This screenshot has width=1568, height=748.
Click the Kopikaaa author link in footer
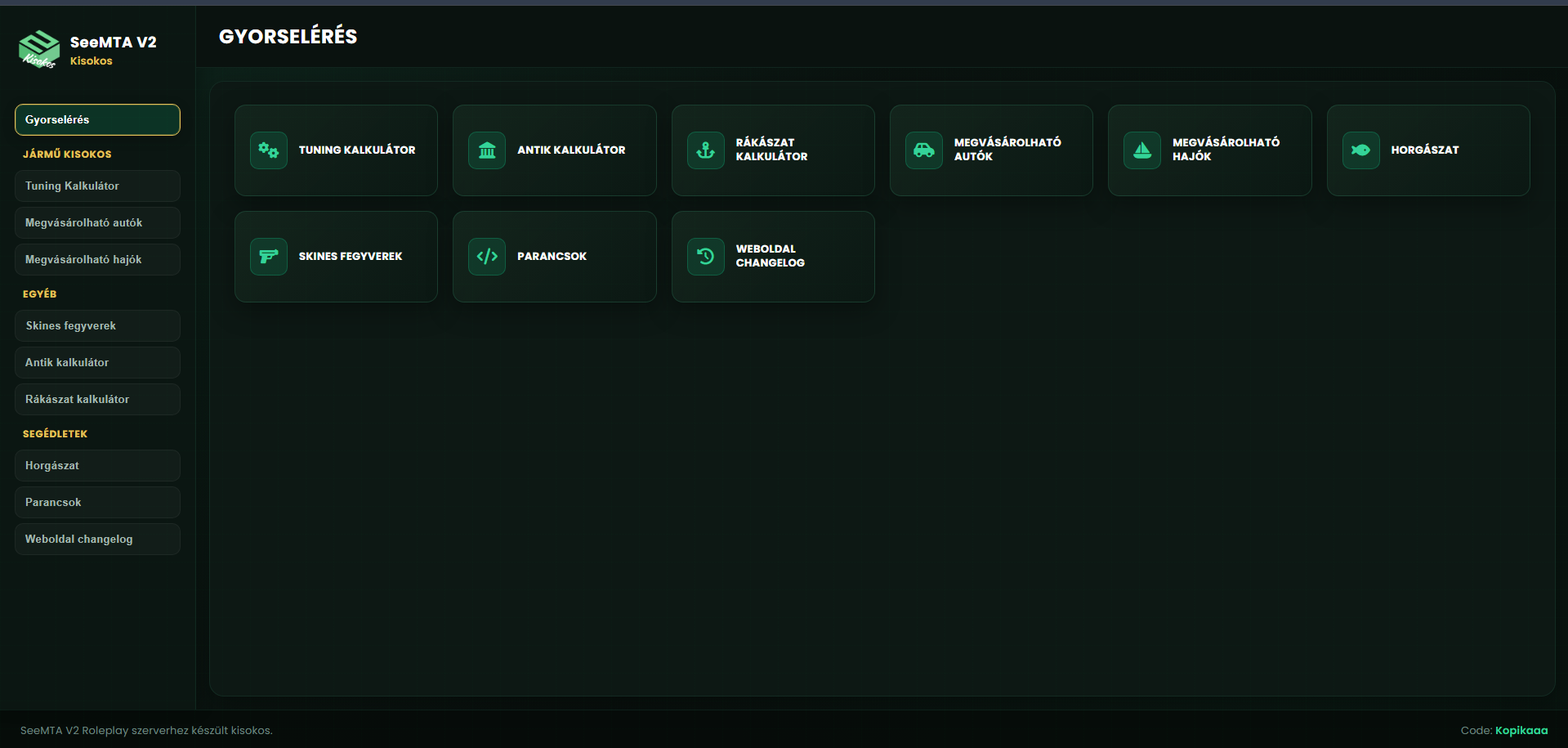(1521, 731)
